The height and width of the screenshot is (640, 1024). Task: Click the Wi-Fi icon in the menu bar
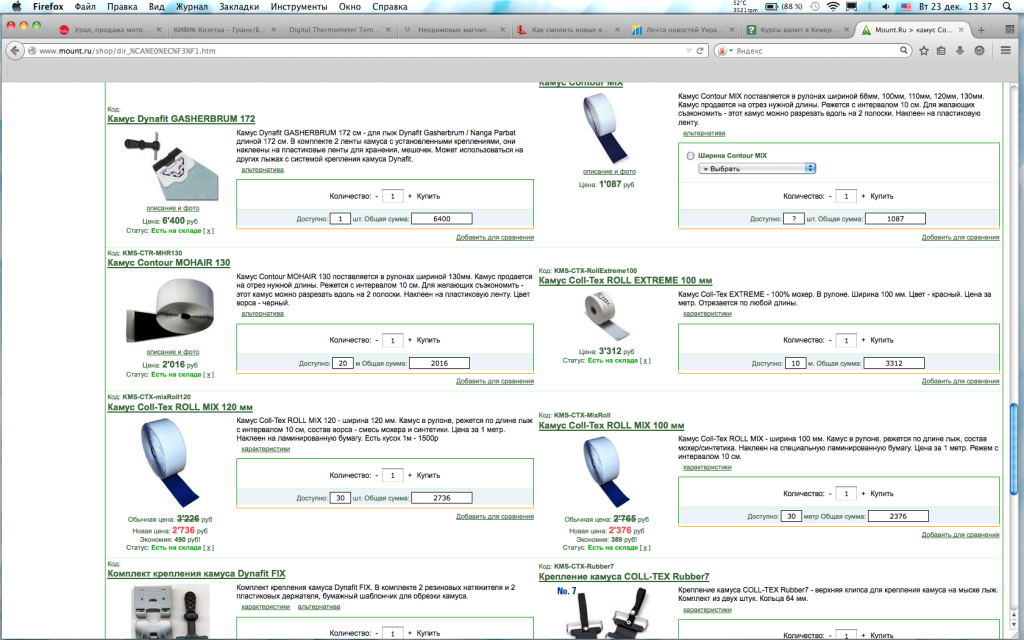pyautogui.click(x=832, y=7)
